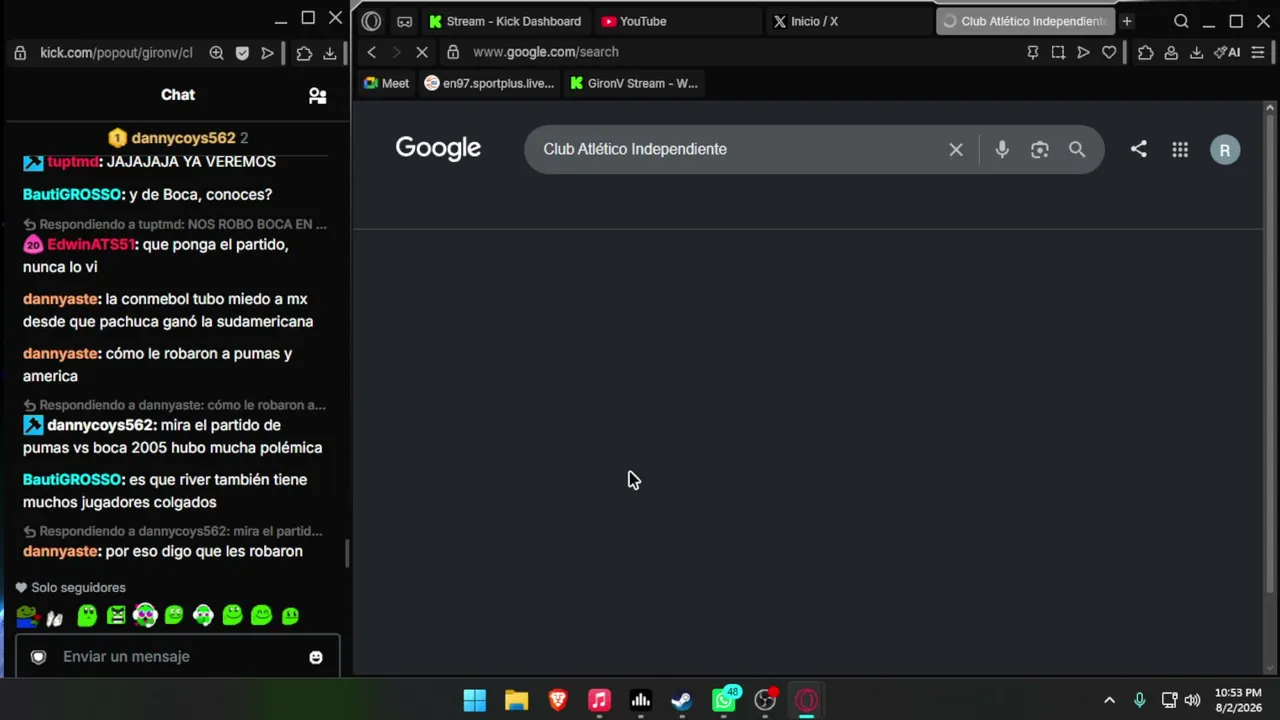Open downloads in the Google window

click(x=1196, y=52)
